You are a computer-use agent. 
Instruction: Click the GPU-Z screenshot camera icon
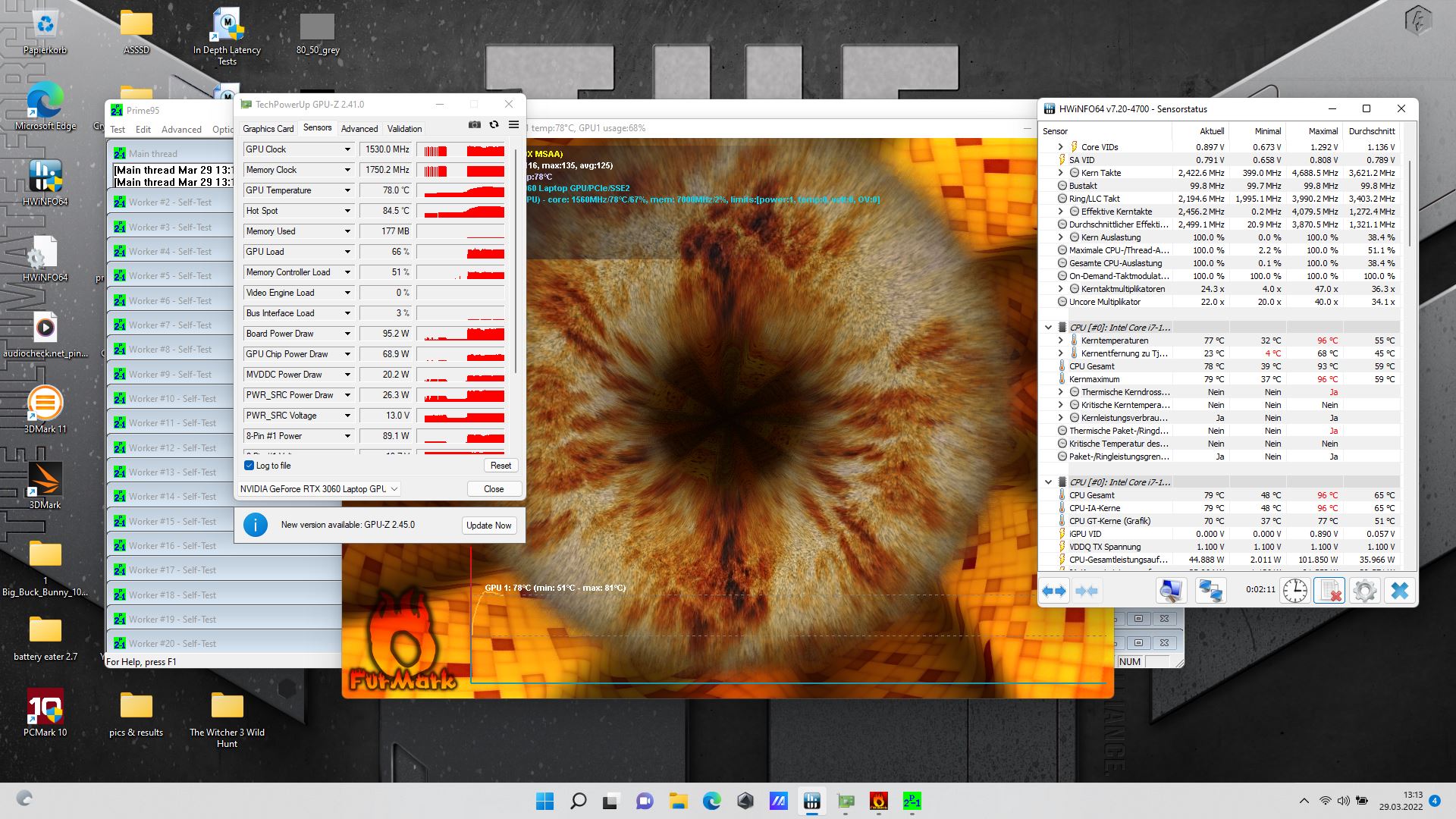[x=475, y=125]
